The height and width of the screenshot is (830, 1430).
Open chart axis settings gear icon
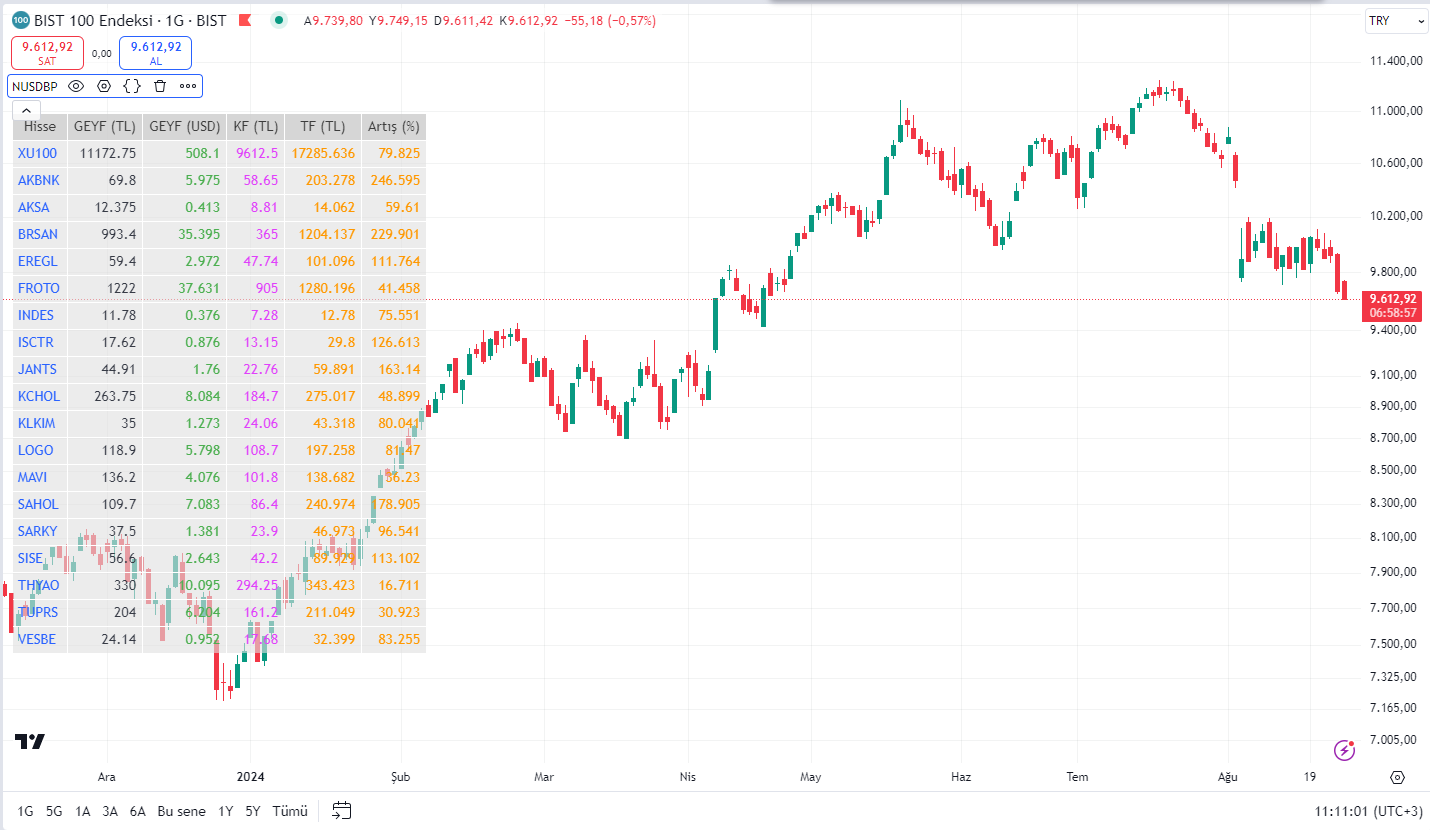(1398, 777)
